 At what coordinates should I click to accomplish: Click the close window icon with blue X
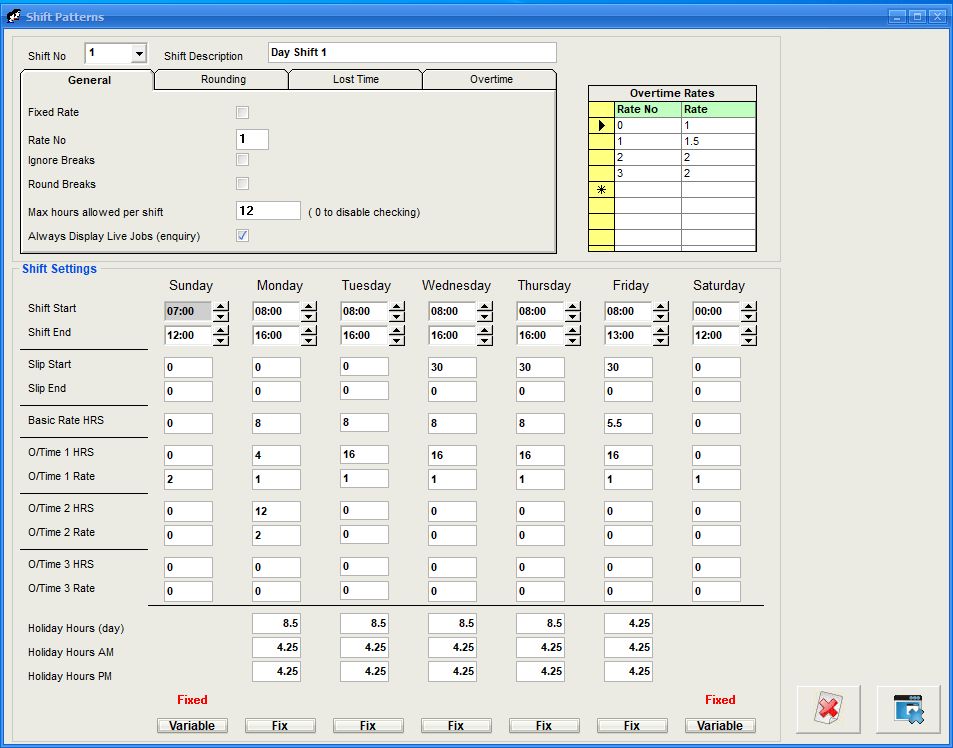tap(908, 710)
